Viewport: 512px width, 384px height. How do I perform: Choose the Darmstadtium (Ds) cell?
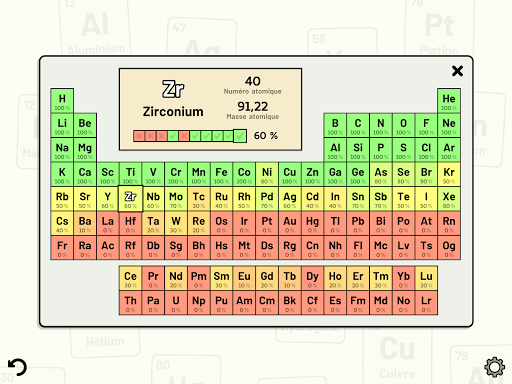pyautogui.click(x=267, y=248)
